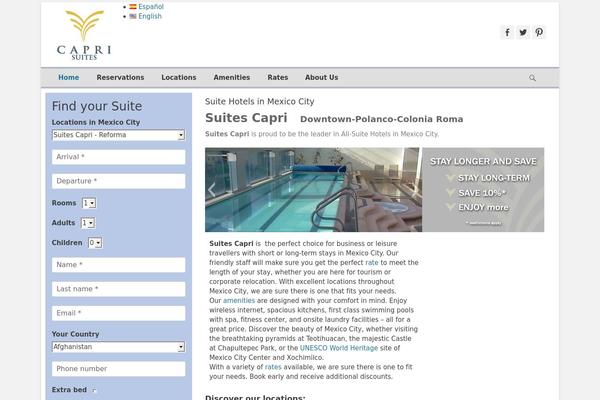Viewport: 600px width, 400px height.
Task: Follow the 'amenities' text link
Action: click(x=239, y=300)
